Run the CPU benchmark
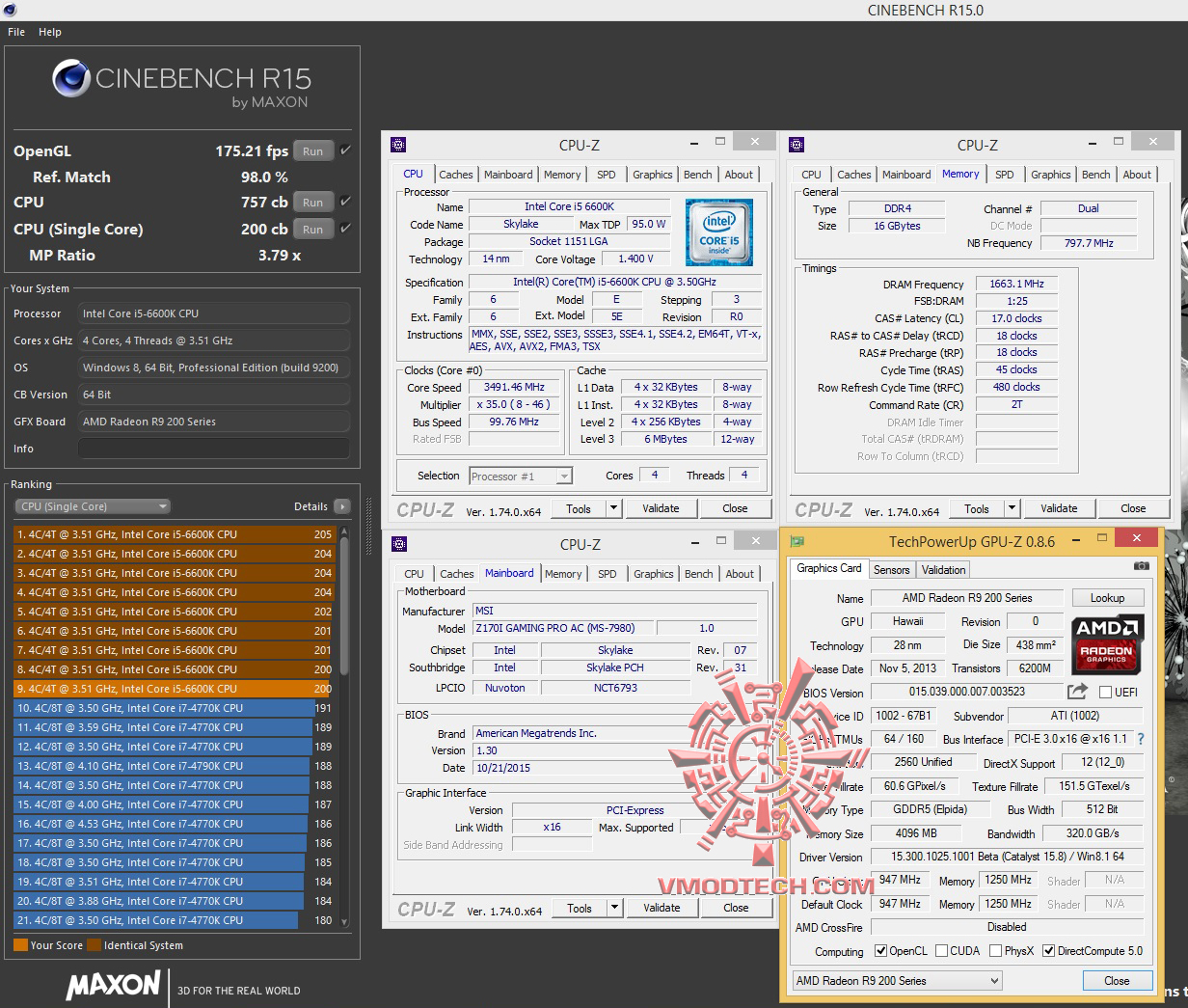Image resolution: width=1188 pixels, height=1008 pixels. coord(313,202)
